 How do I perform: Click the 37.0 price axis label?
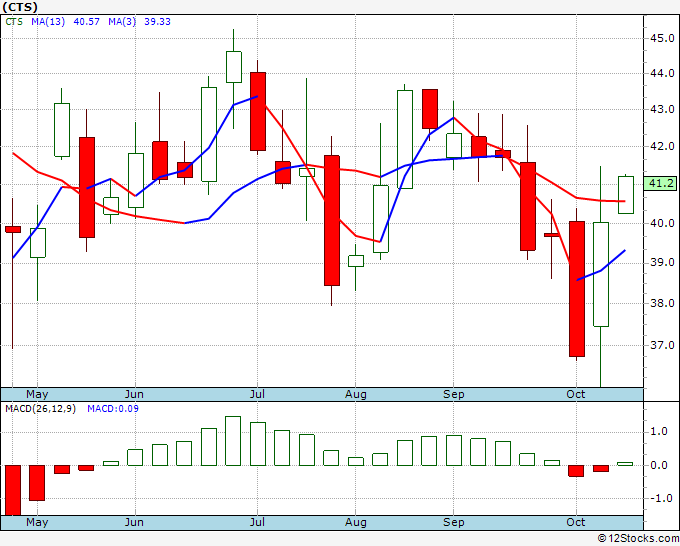tap(662, 346)
